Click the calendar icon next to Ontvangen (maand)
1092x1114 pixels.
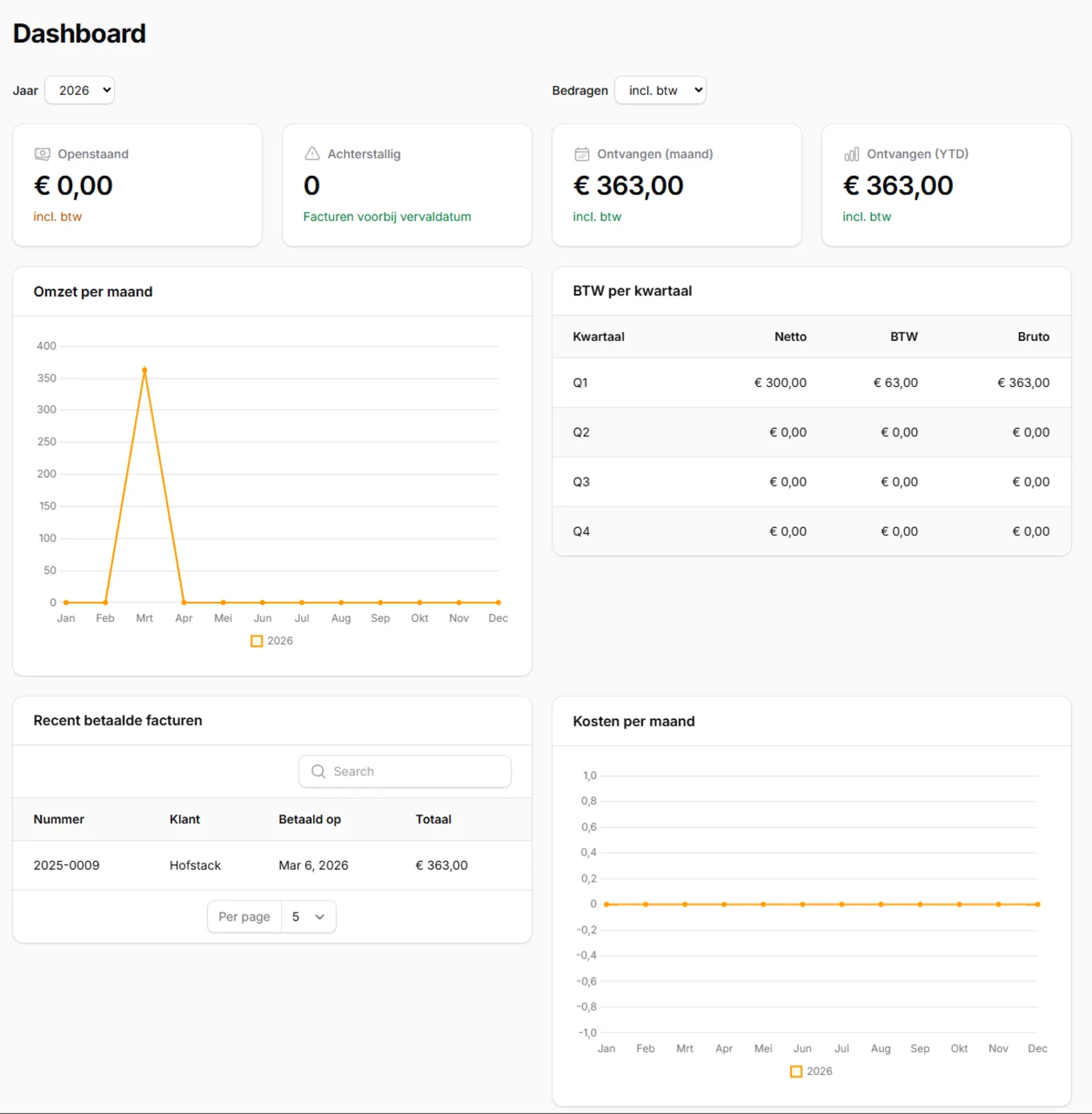(x=581, y=153)
